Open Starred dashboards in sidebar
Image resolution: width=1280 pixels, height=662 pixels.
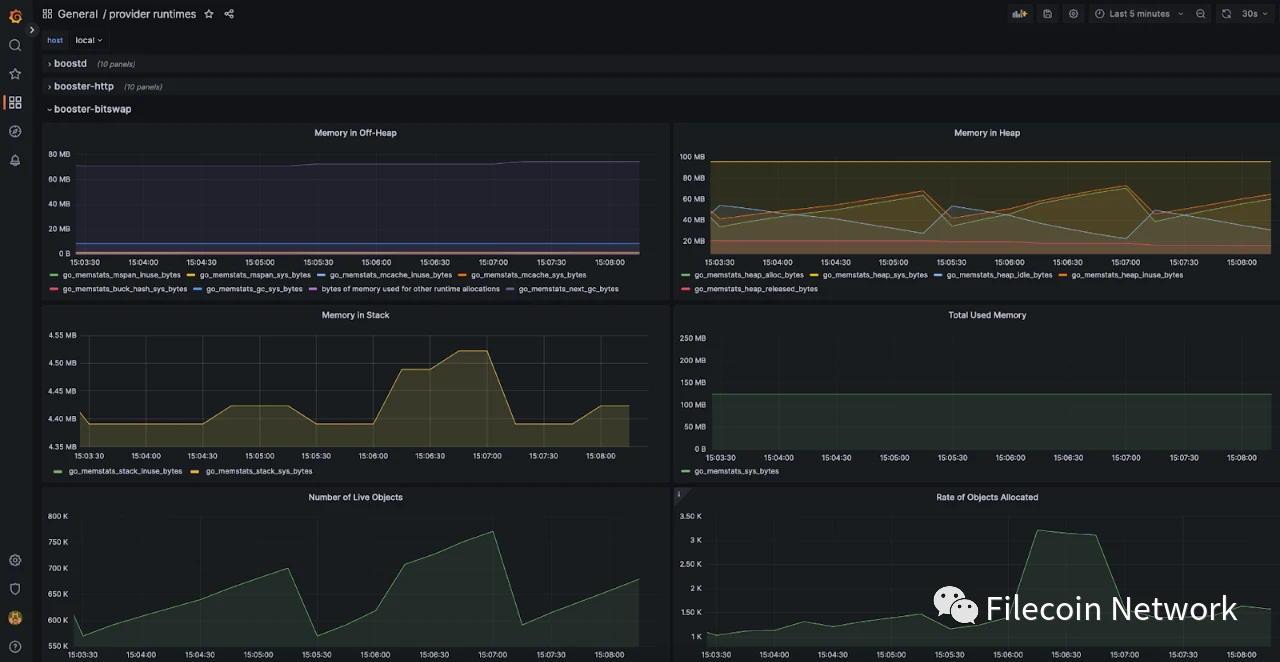pyautogui.click(x=15, y=74)
